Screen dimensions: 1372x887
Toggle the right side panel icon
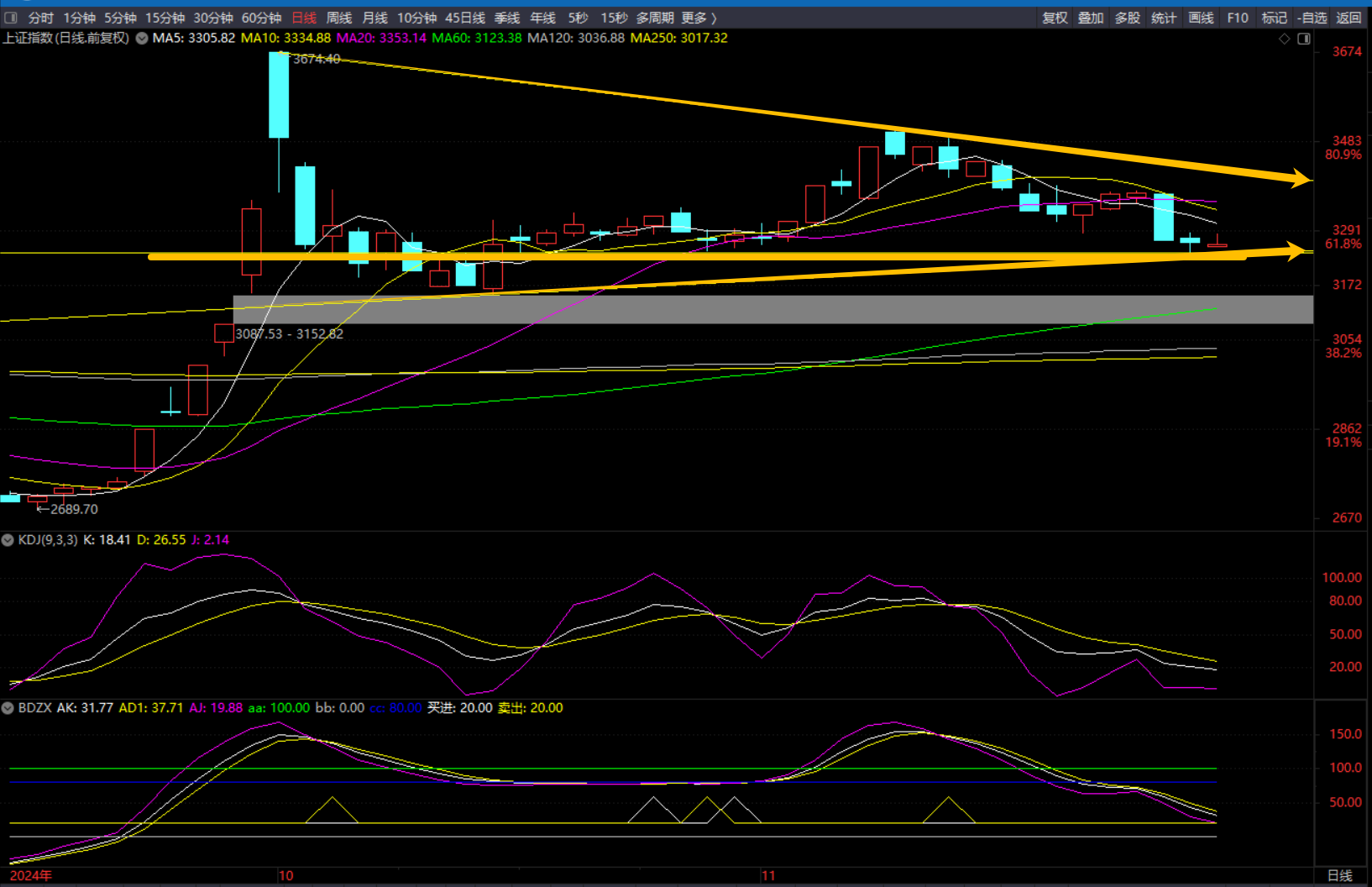[x=1304, y=39]
